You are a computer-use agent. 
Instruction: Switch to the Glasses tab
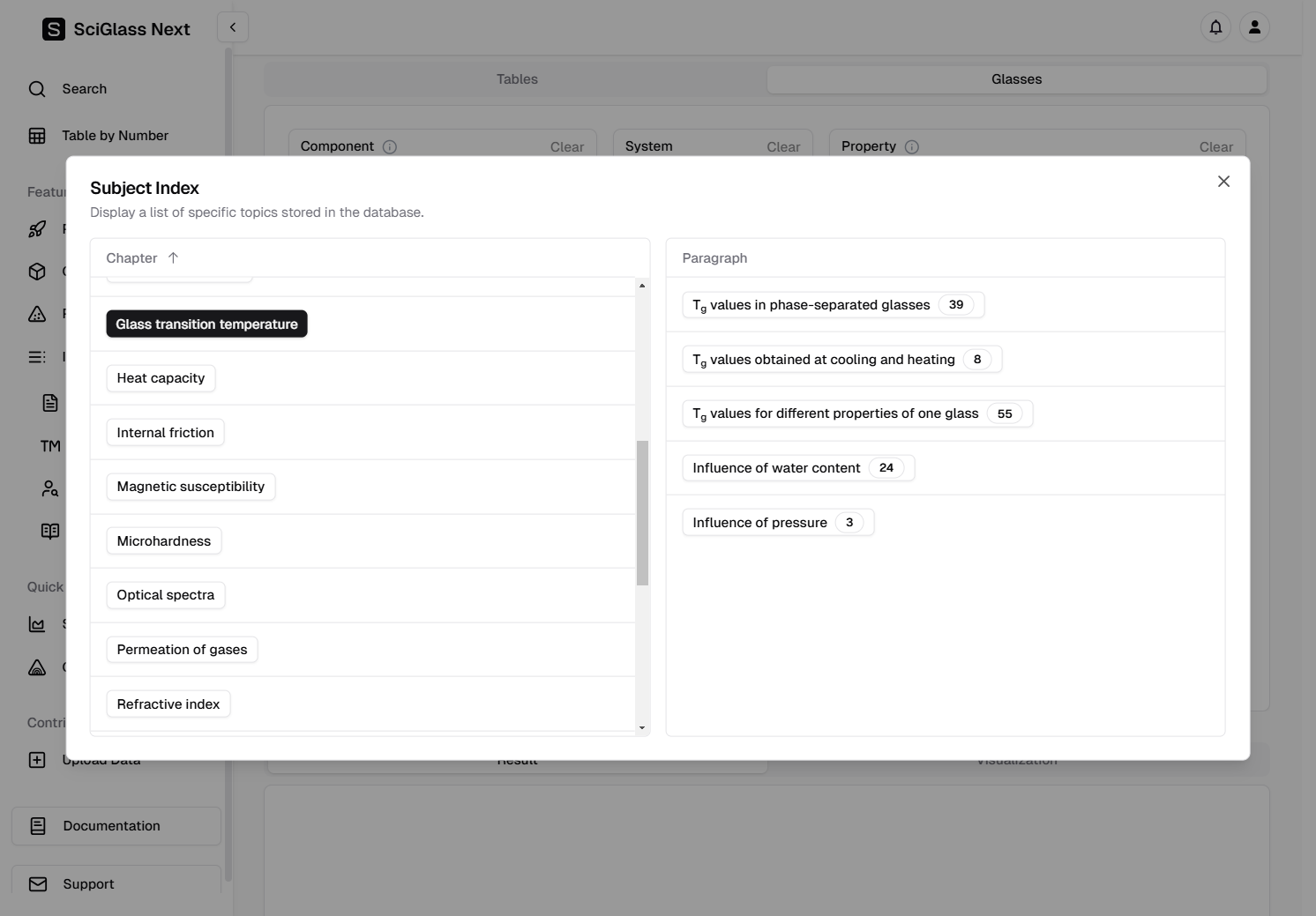point(1016,79)
